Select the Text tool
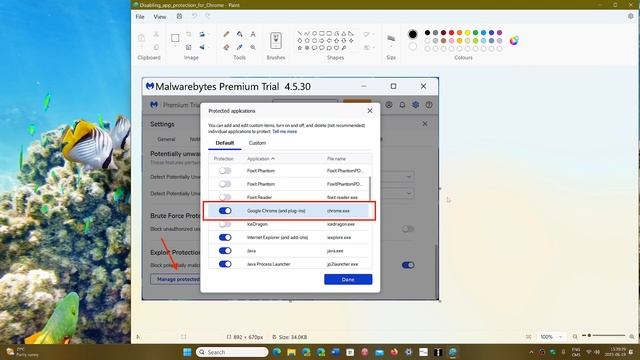Image resolution: width=640 pixels, height=360 pixels. click(253, 35)
